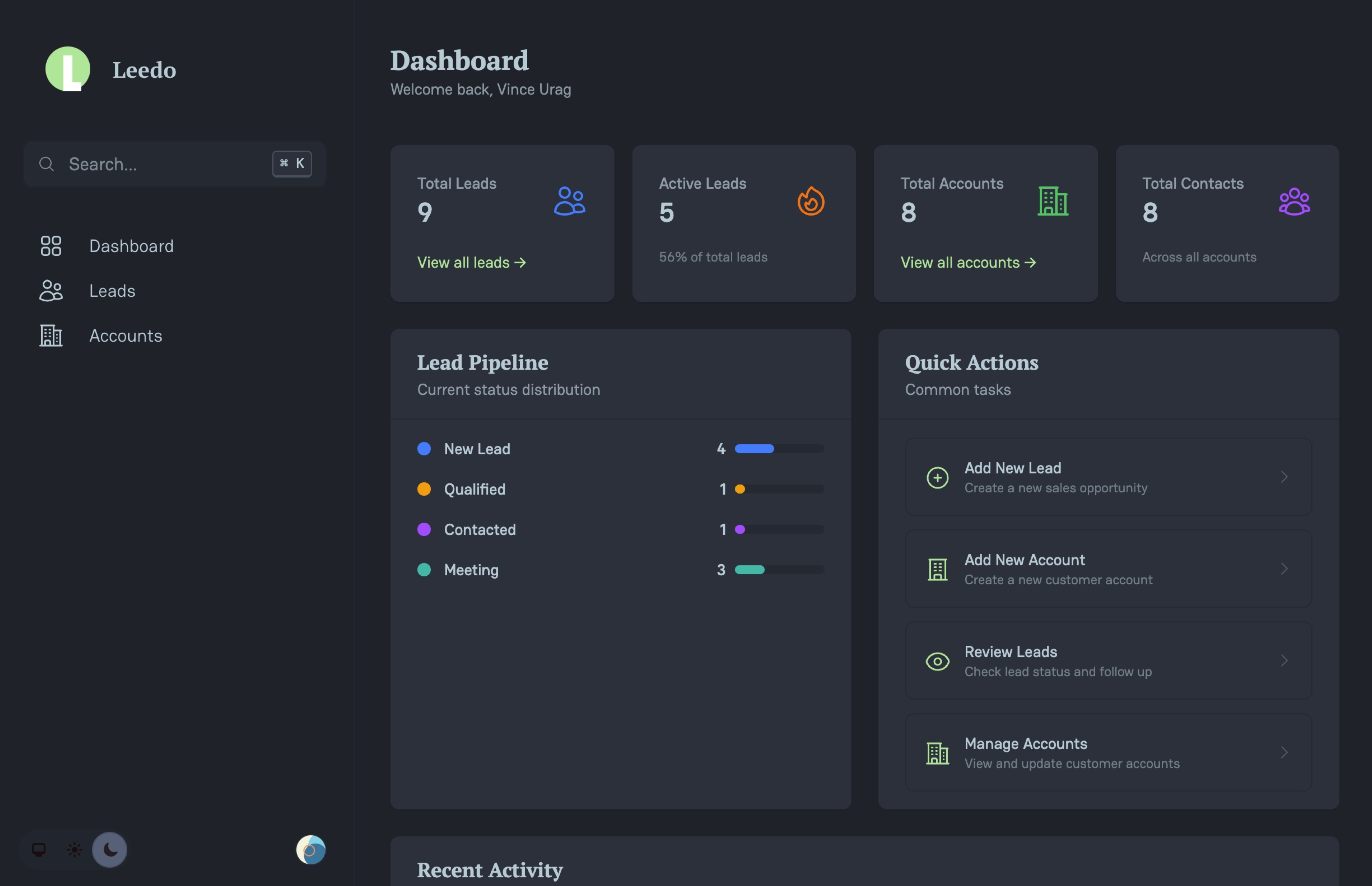Select the Leads people icon in sidebar

(x=51, y=291)
